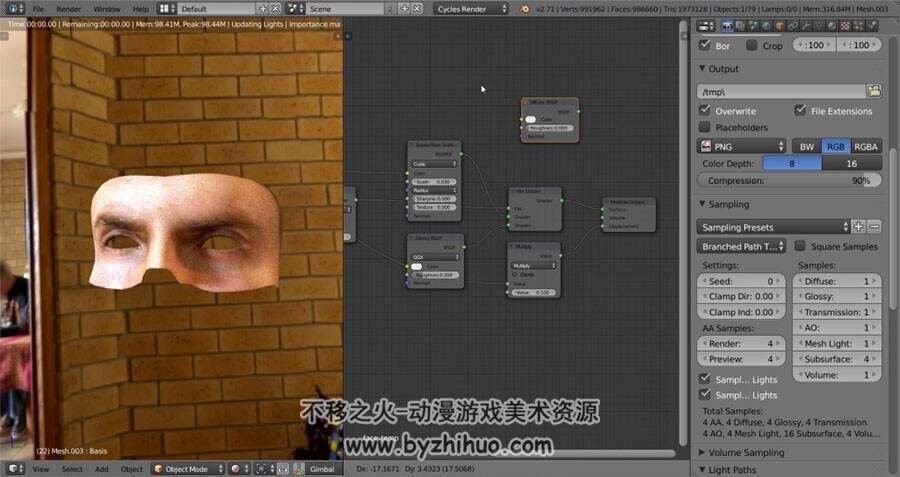This screenshot has width=900, height=477.
Task: Open the 3D view Add menu
Action: pyautogui.click(x=102, y=469)
